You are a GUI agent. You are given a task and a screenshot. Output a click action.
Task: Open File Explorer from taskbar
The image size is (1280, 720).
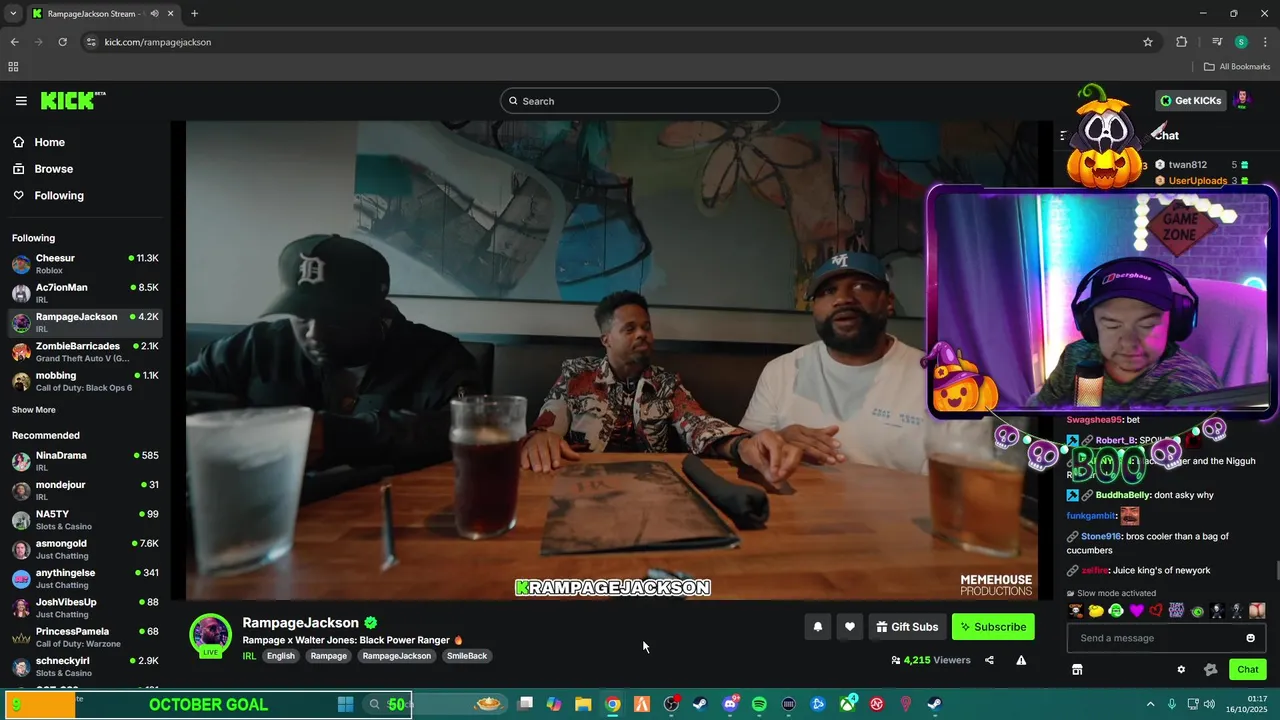coord(583,704)
